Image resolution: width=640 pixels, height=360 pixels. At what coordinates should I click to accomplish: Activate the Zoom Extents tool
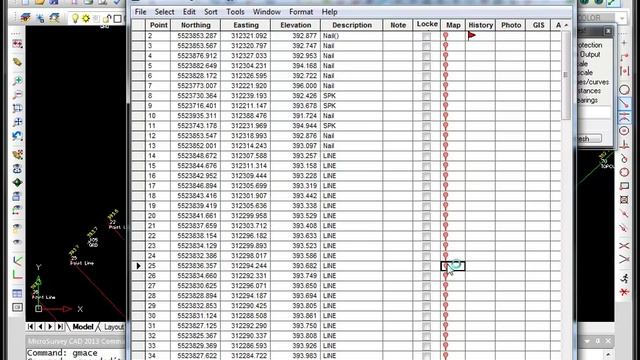17,122
